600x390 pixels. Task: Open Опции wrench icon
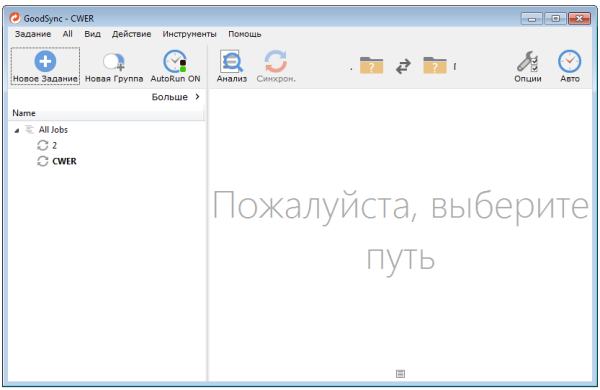click(x=528, y=61)
